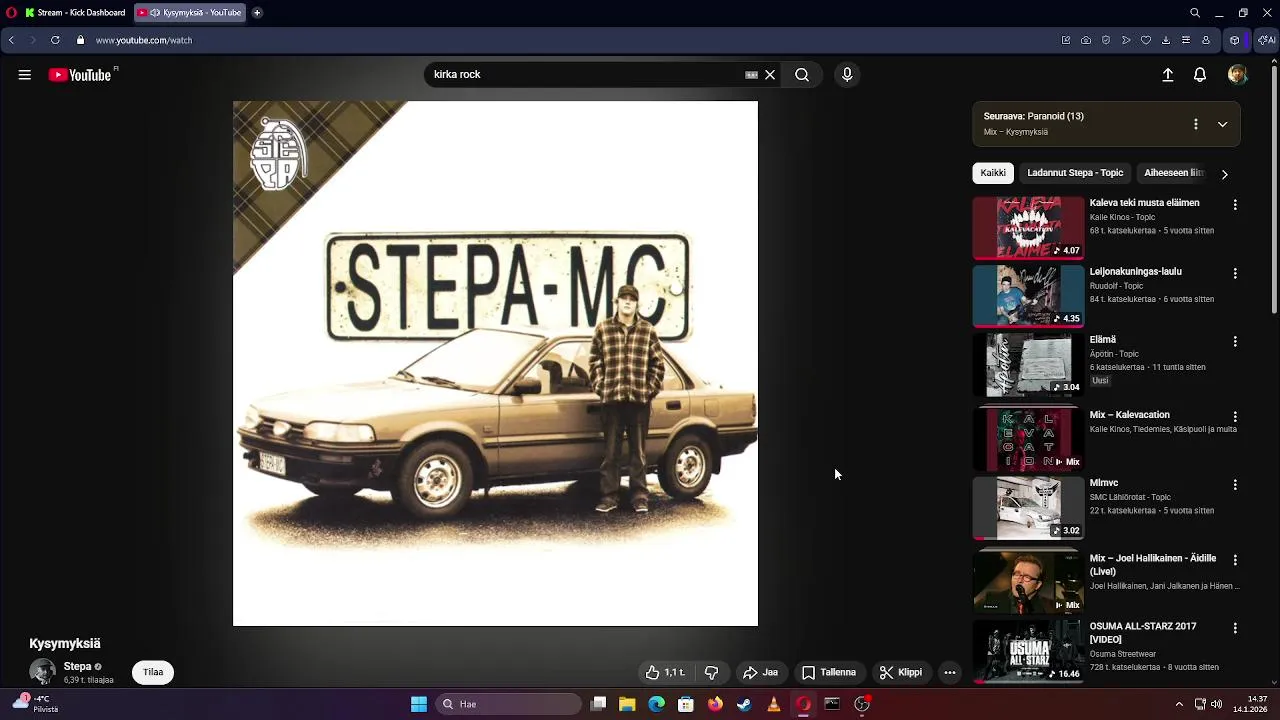The width and height of the screenshot is (1280, 720).
Task: Open Opera snapshot camera icon
Action: pyautogui.click(x=1086, y=40)
